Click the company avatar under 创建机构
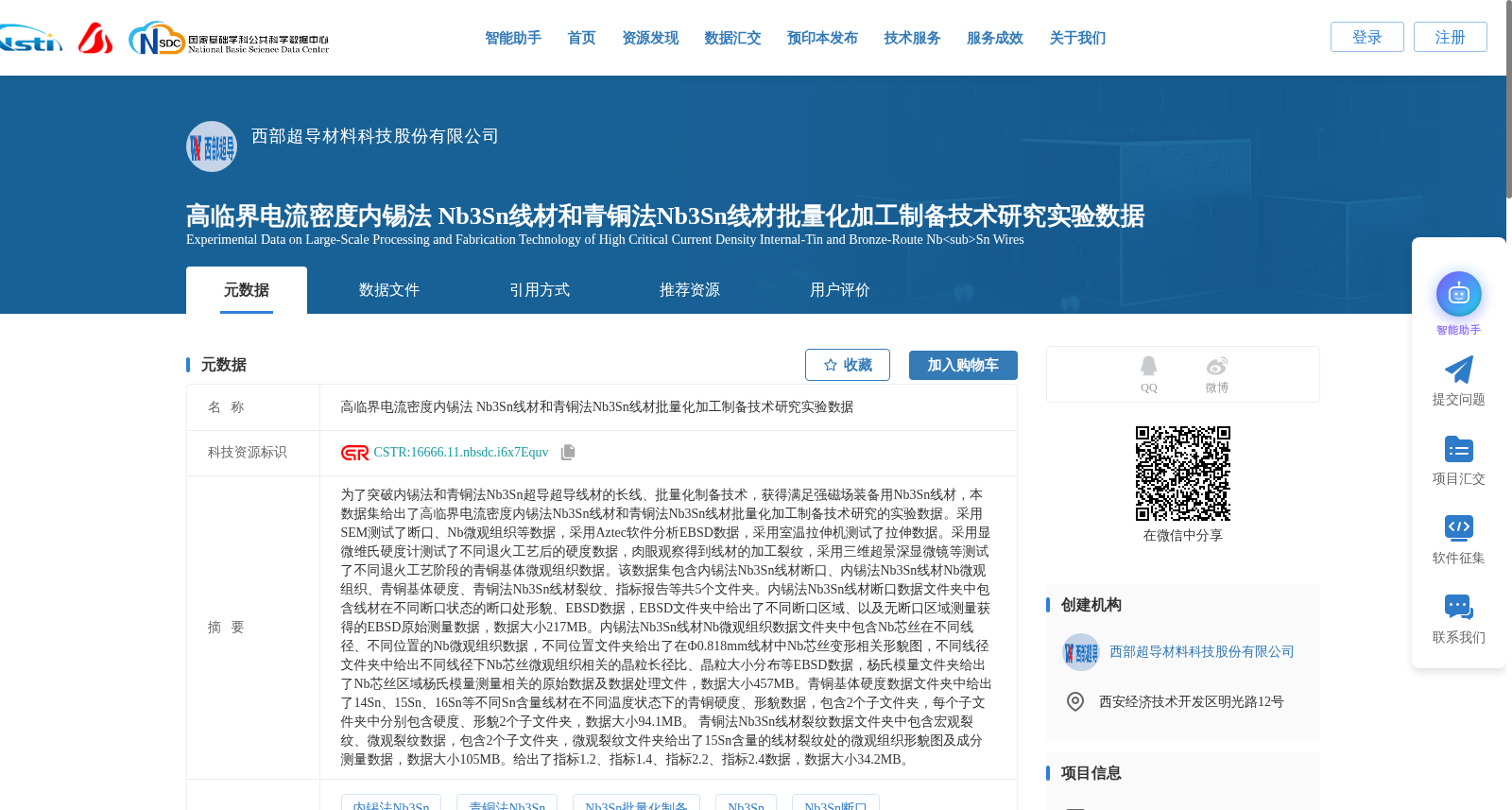Image resolution: width=1512 pixels, height=810 pixels. click(1081, 652)
